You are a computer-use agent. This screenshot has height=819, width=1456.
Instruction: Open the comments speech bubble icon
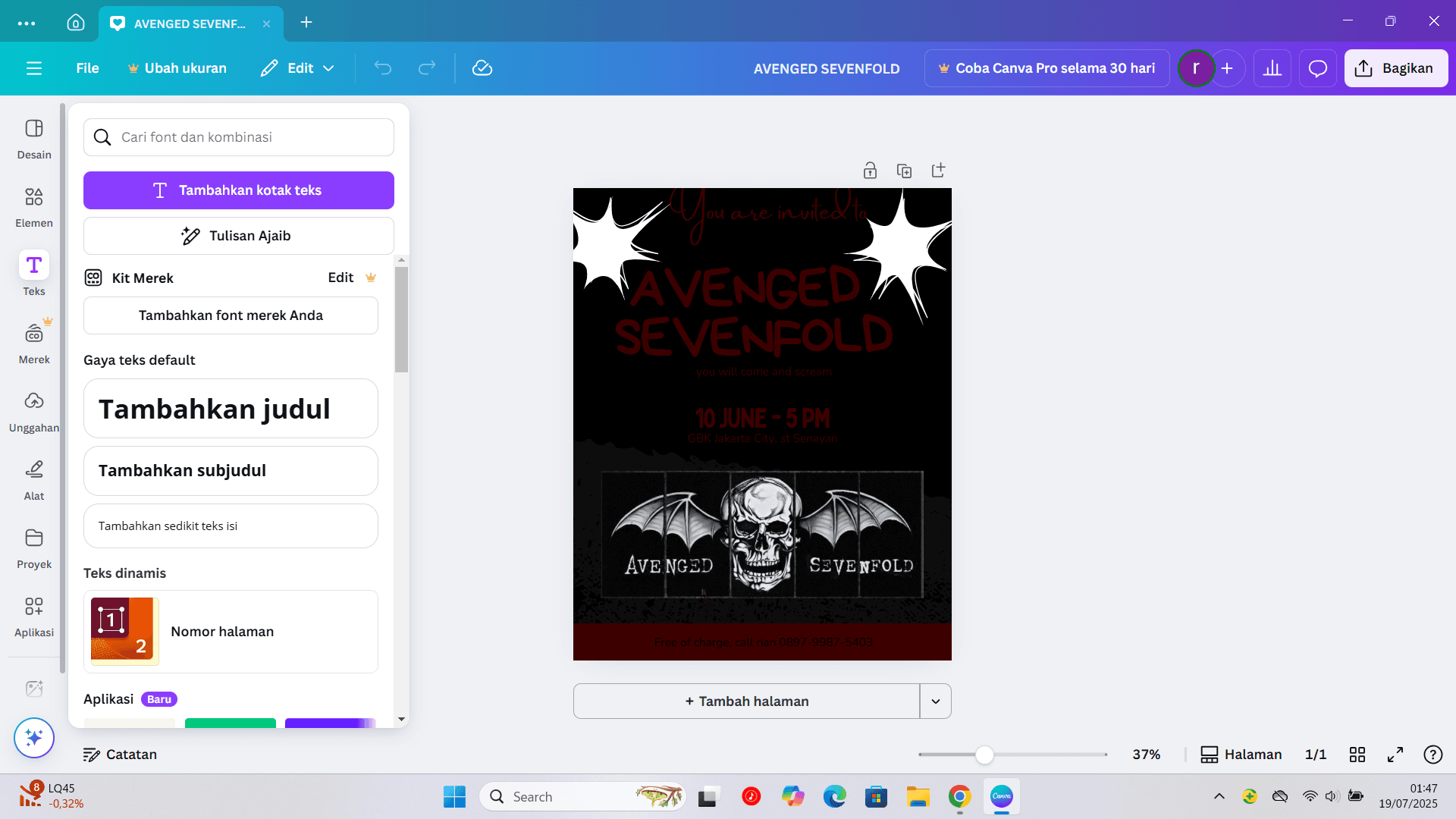1317,68
